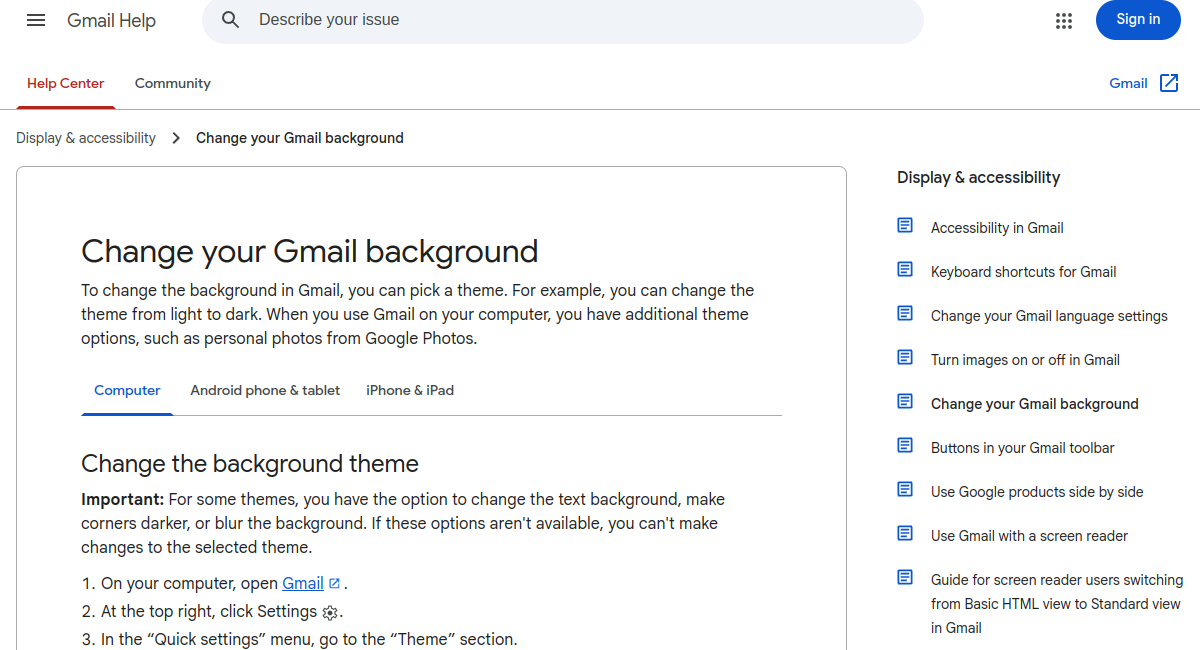The width and height of the screenshot is (1200, 650).
Task: Open the Google apps grid
Action: (x=1064, y=20)
